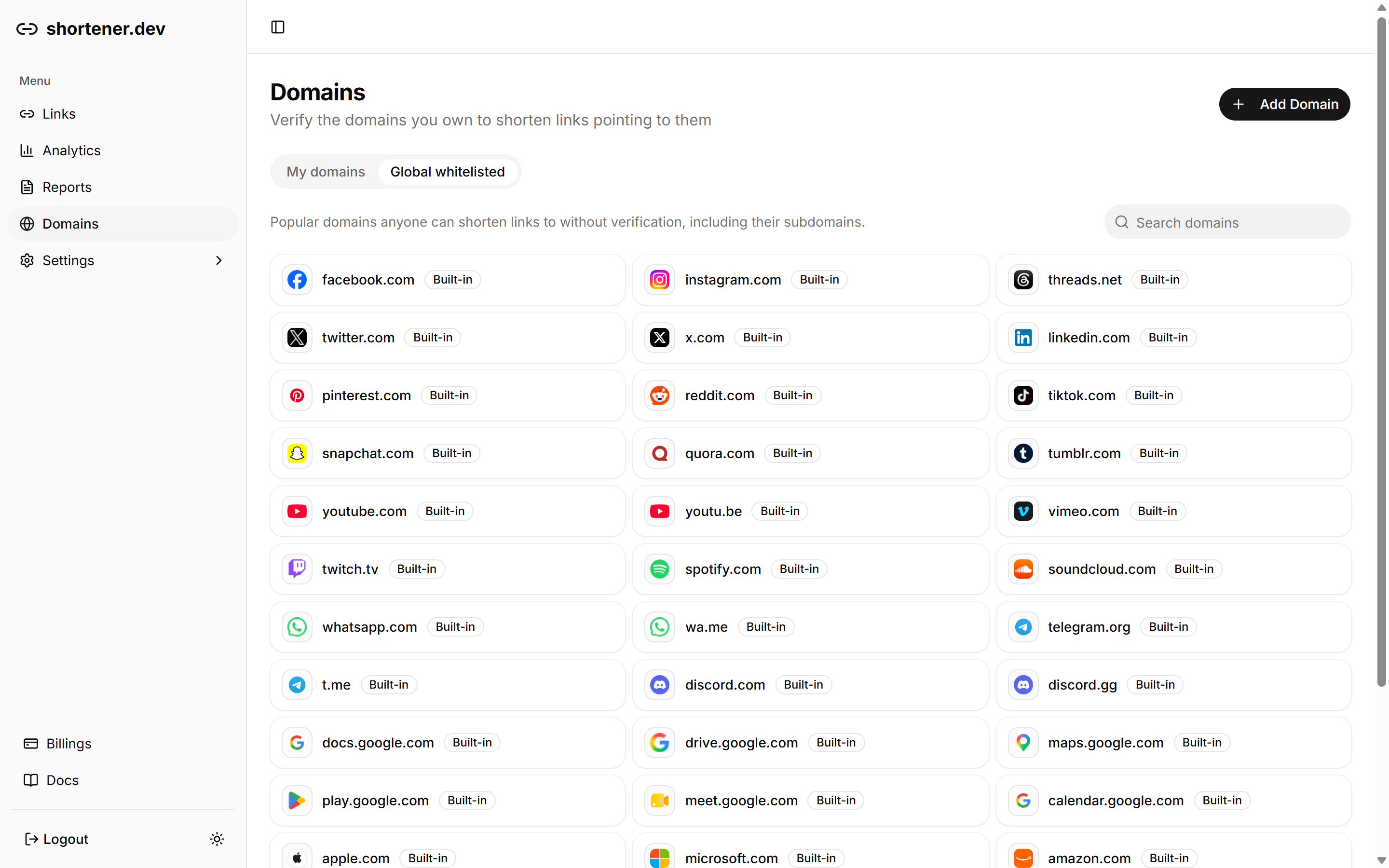Click the wa.me WhatsApp icon

pyautogui.click(x=659, y=627)
